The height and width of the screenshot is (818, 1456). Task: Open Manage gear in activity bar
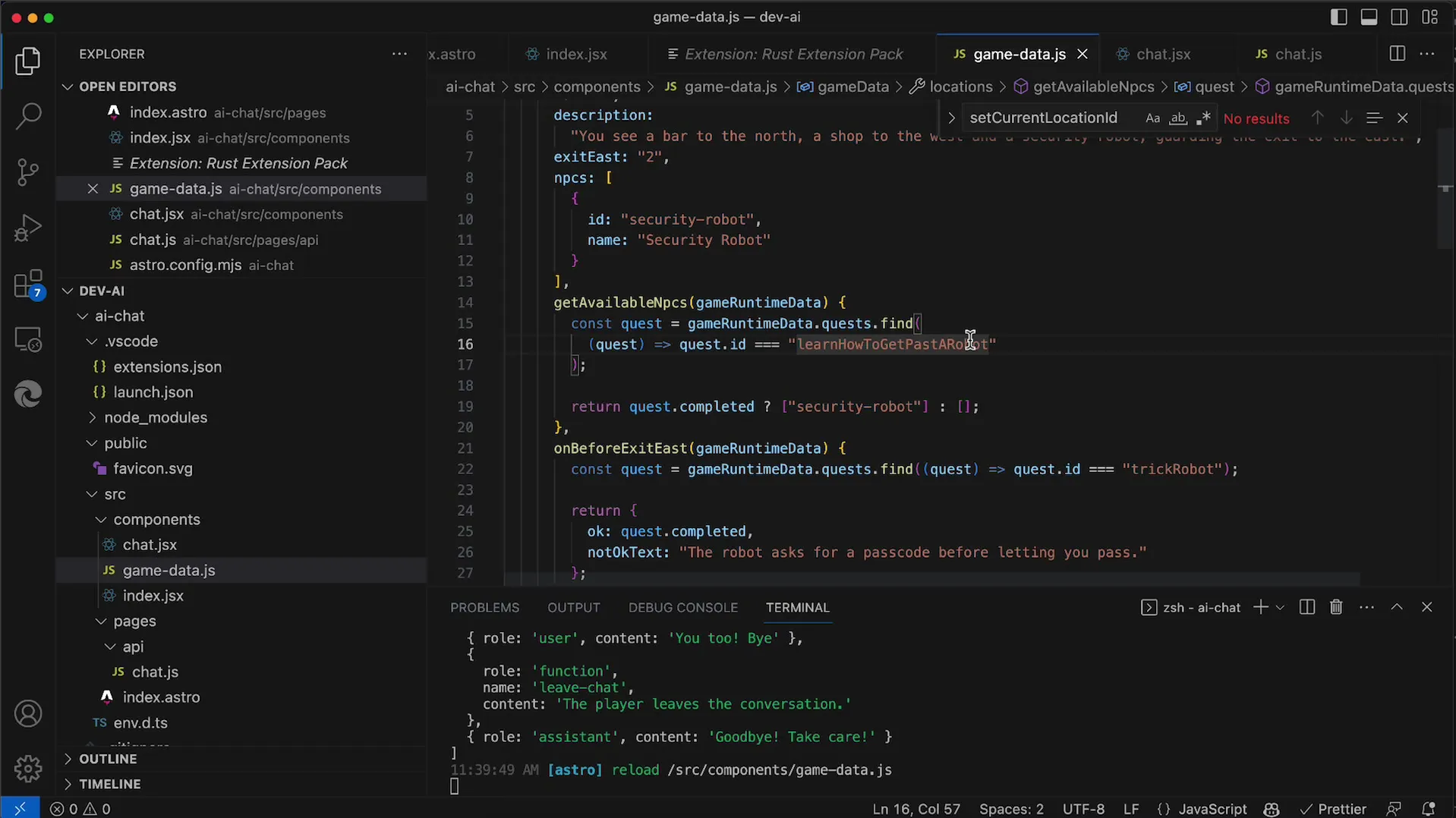pos(28,769)
